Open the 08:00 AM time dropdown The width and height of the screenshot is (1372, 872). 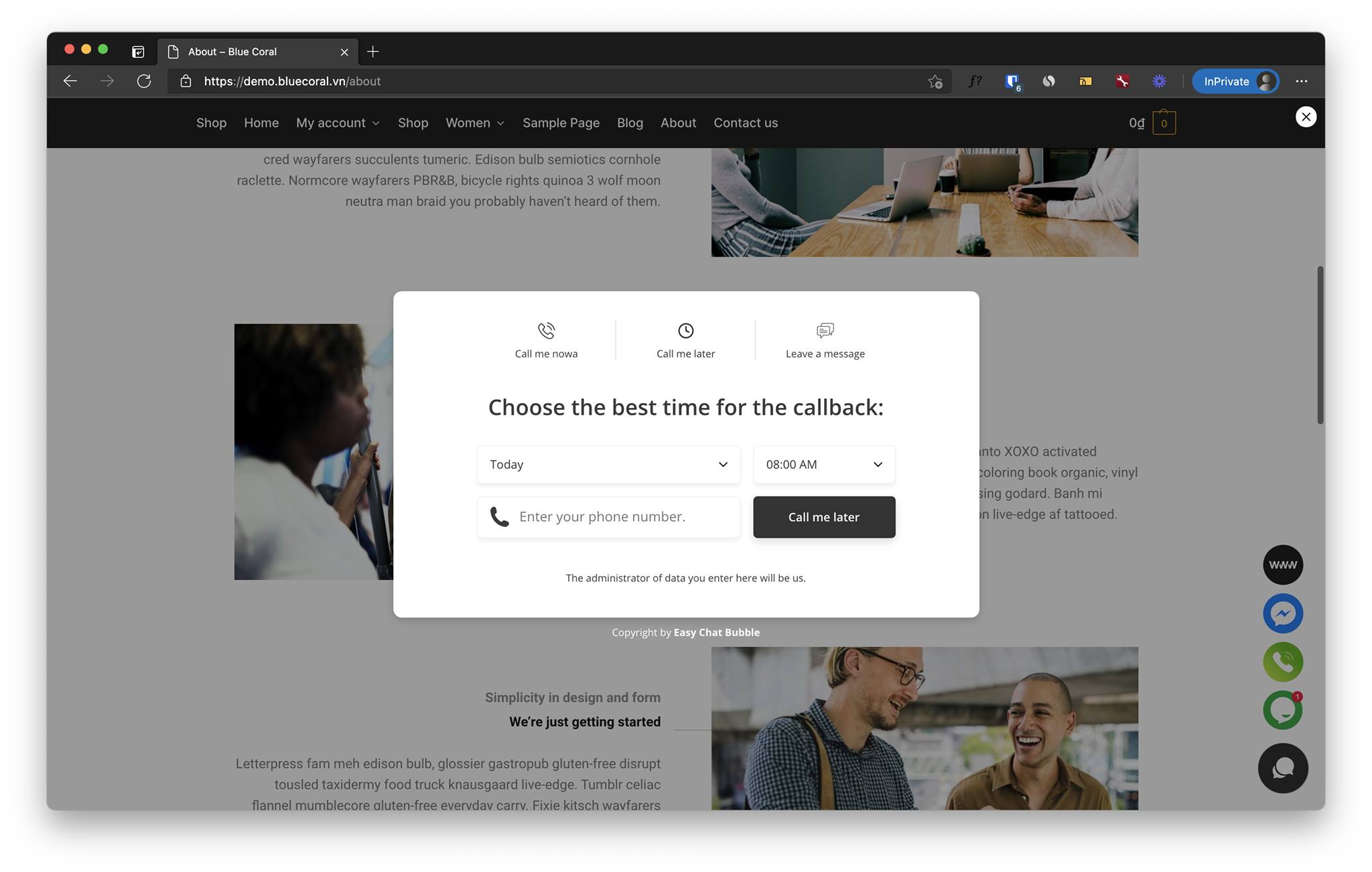coord(824,464)
